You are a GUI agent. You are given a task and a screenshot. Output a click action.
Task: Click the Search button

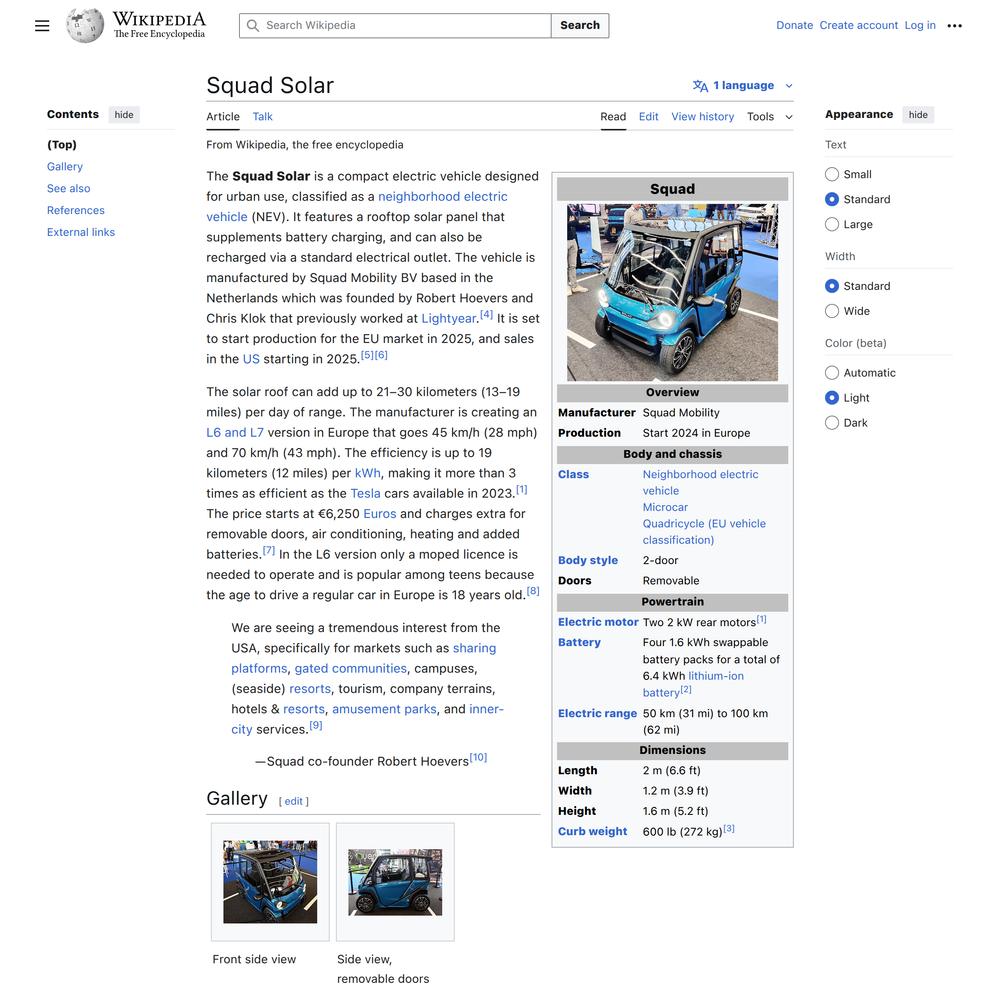[x=580, y=26]
